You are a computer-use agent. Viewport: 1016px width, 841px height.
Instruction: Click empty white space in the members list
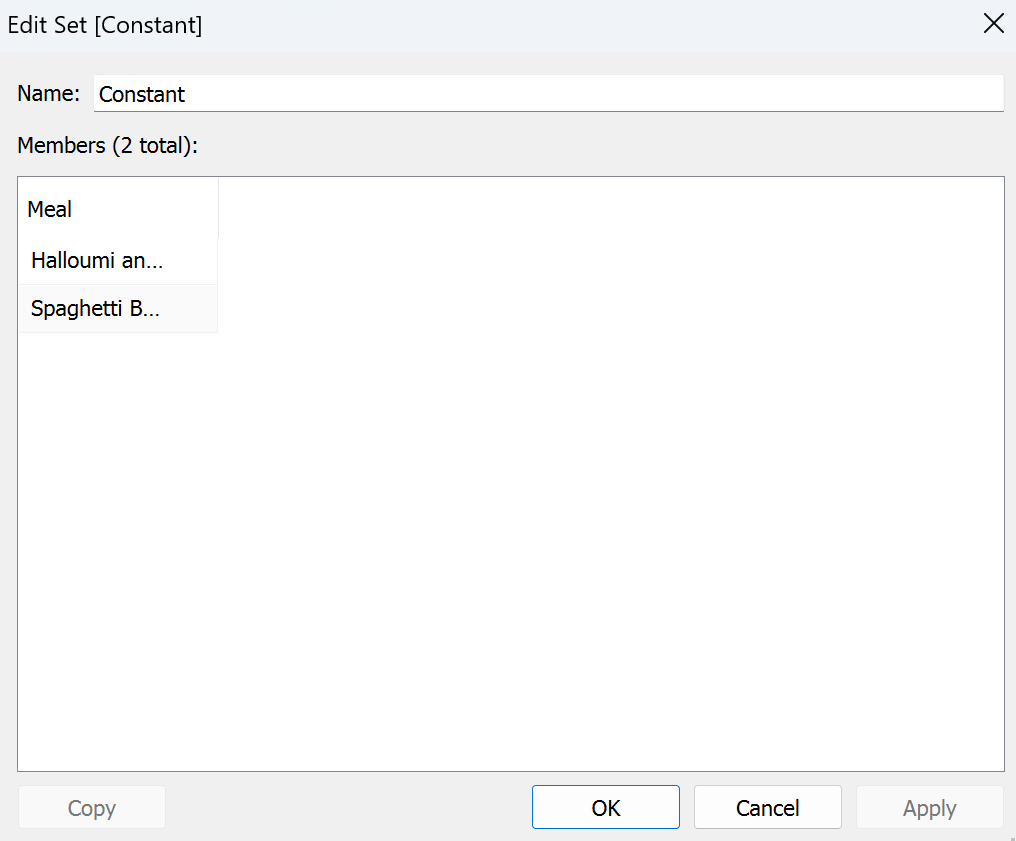coord(600,500)
